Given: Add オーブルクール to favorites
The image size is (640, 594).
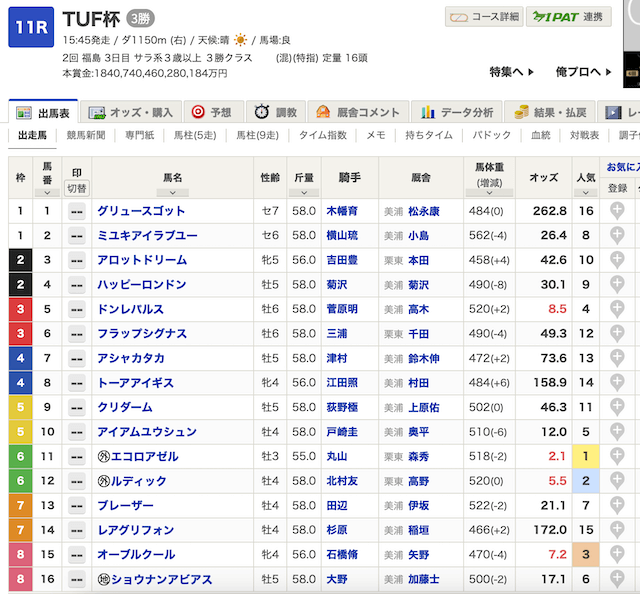Looking at the screenshot, I should [617, 554].
